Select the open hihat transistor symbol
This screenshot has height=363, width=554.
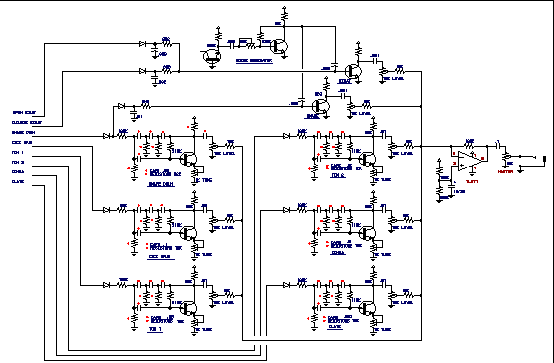[x=353, y=71]
